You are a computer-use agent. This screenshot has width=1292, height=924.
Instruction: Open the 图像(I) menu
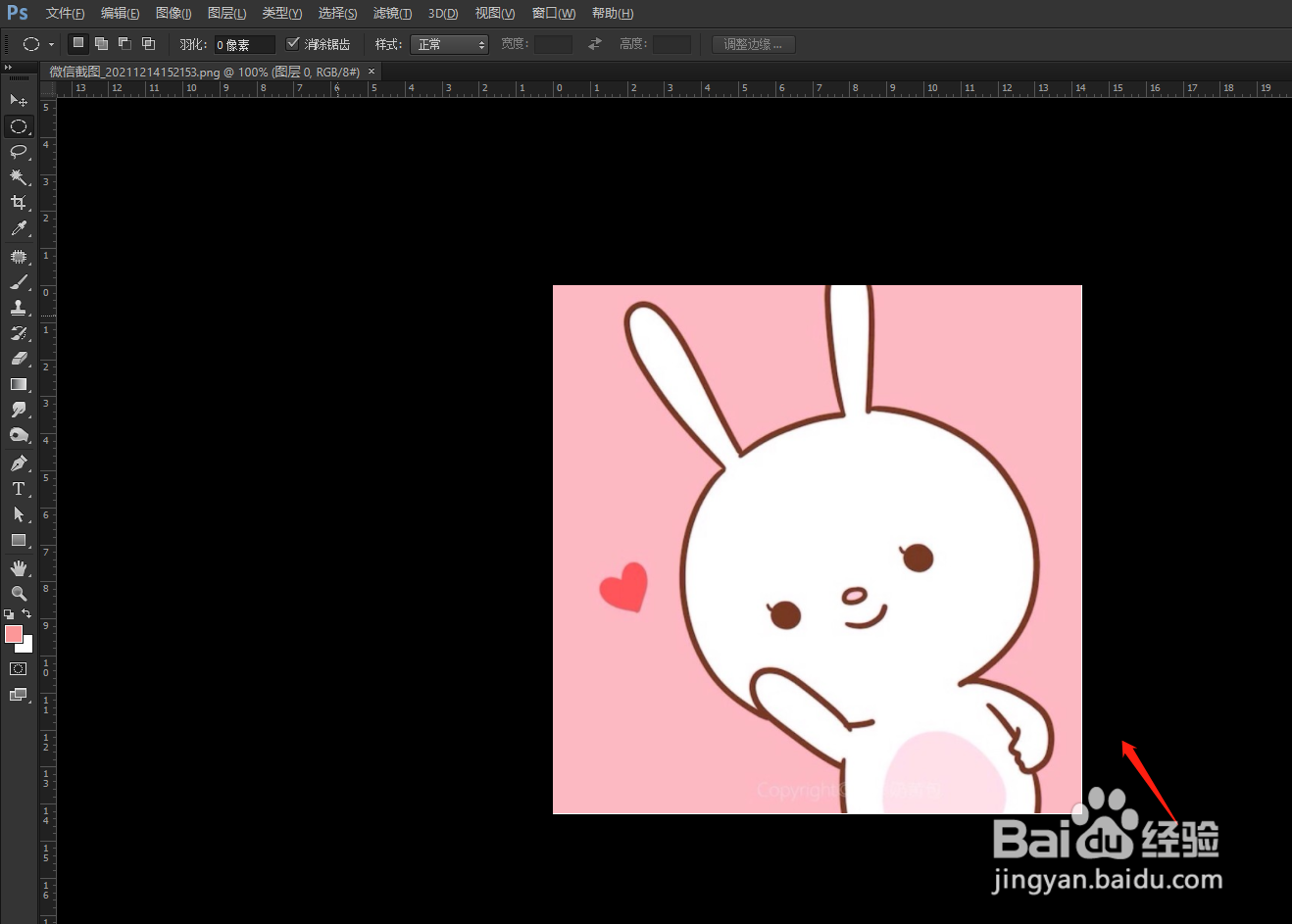coord(174,13)
